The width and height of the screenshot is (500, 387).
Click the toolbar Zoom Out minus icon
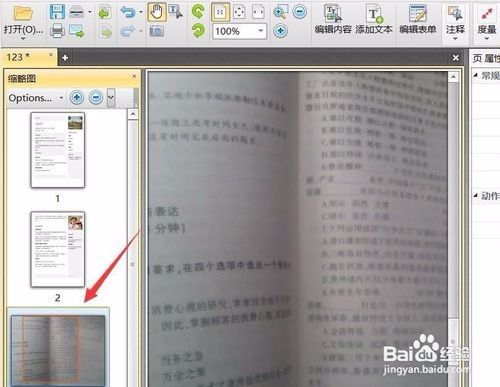coord(300,12)
